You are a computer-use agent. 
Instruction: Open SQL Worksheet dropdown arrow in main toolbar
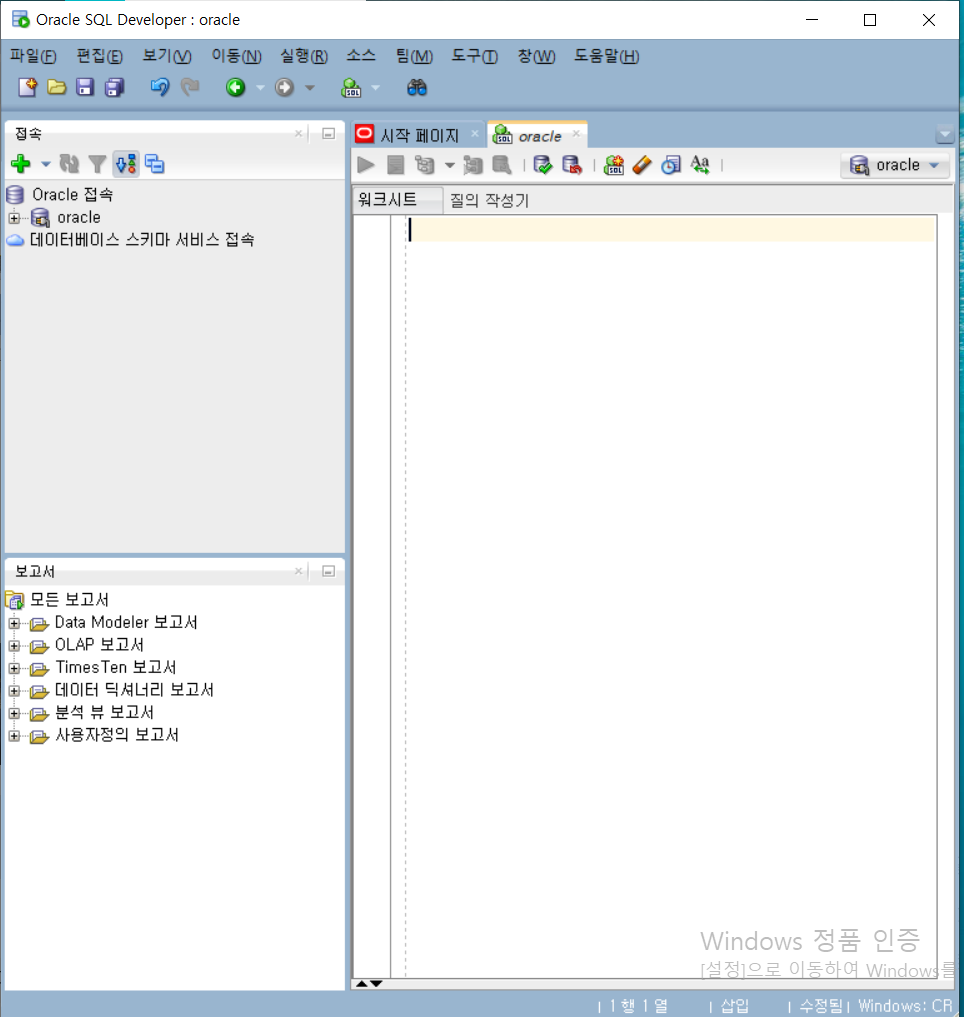pyautogui.click(x=375, y=88)
